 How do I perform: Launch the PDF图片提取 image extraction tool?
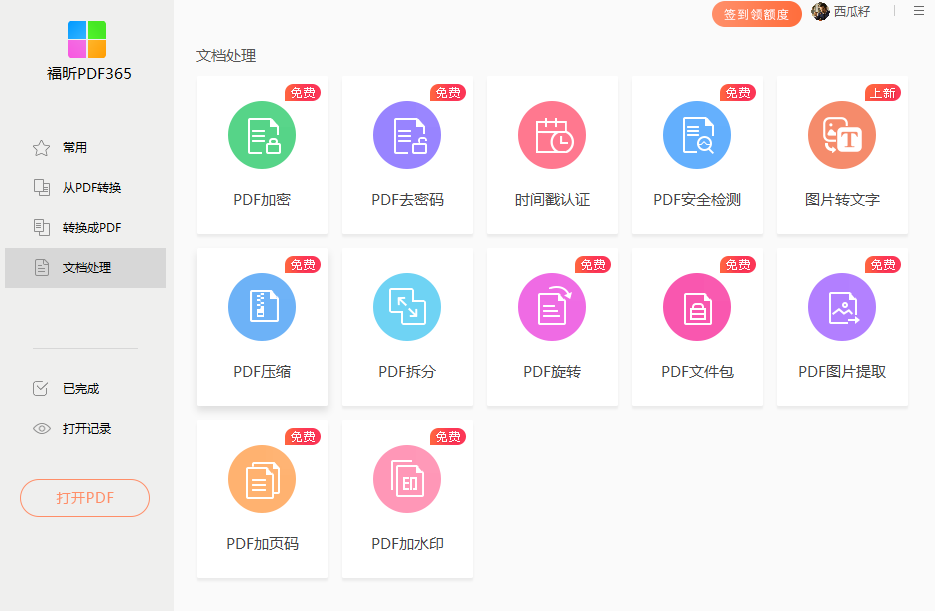[842, 327]
